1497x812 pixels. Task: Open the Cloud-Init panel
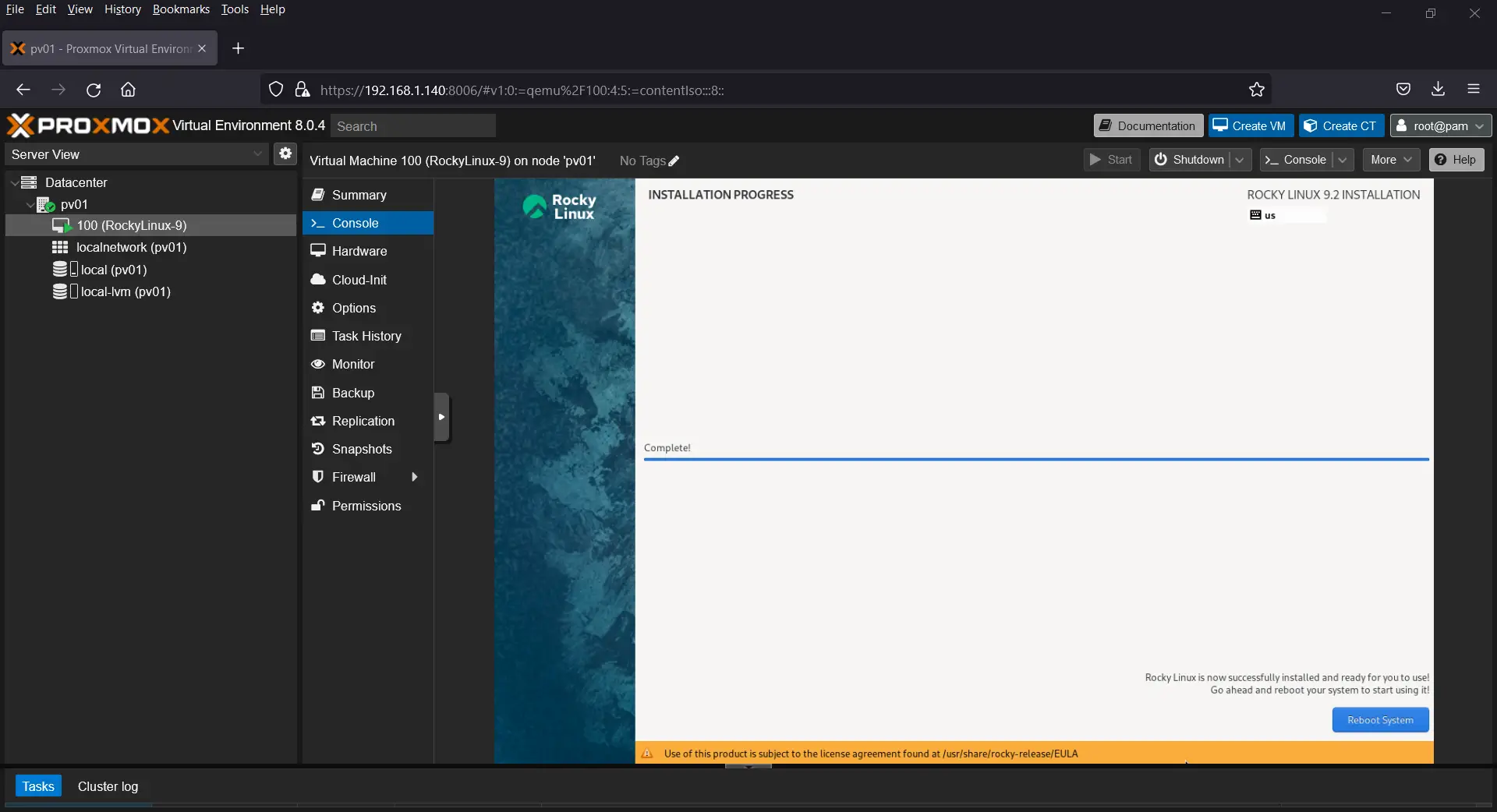(368, 280)
